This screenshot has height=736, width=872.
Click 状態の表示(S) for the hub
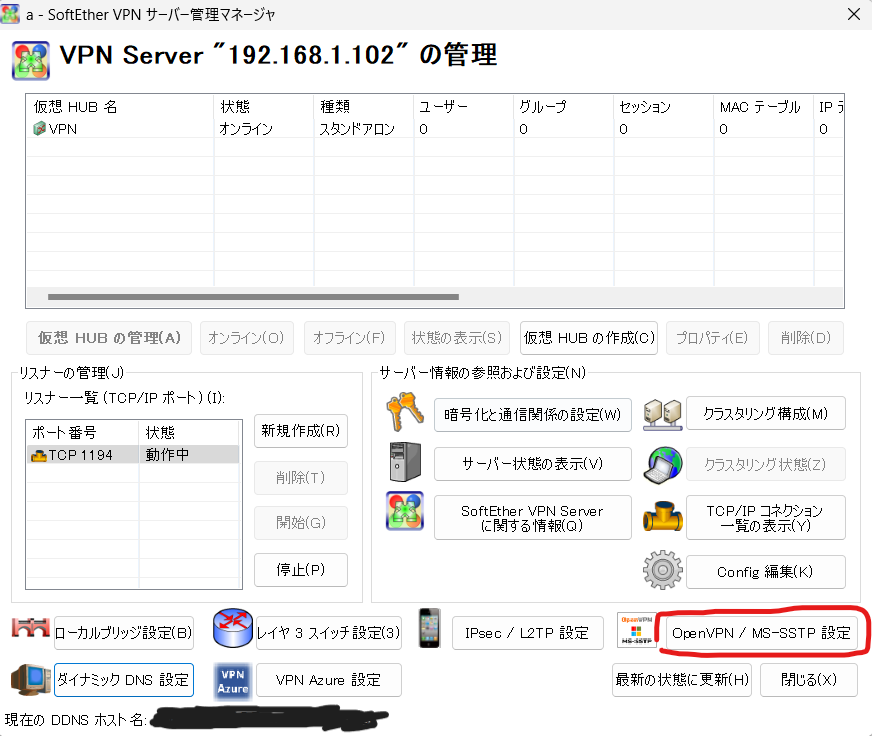pos(457,338)
